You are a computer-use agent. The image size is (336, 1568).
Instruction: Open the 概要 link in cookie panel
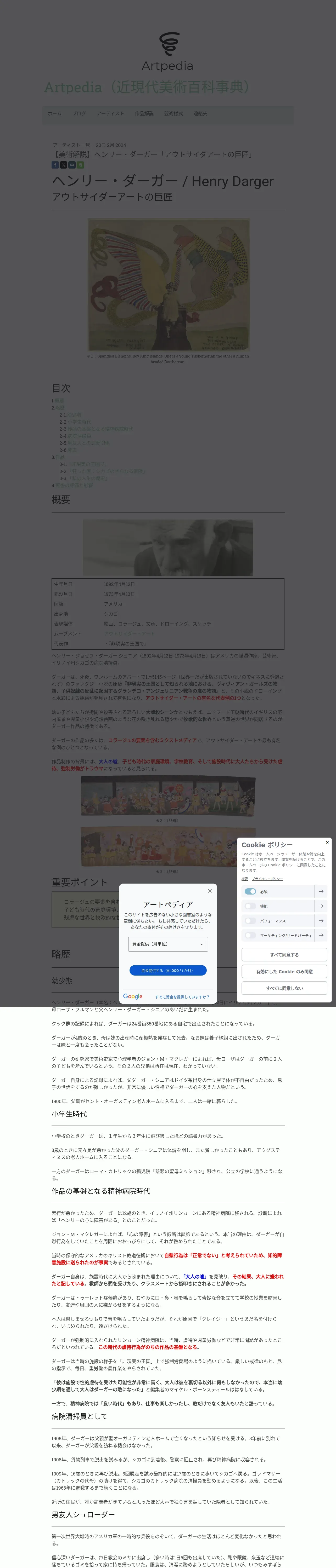point(244,879)
